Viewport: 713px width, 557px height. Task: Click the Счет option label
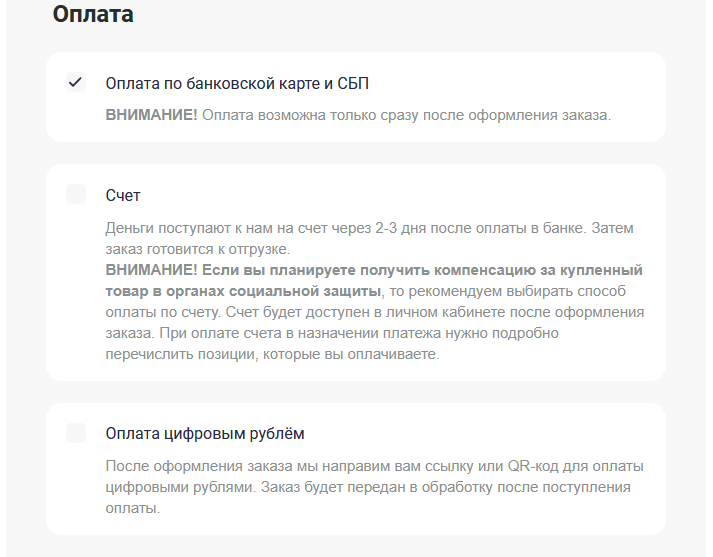point(123,196)
